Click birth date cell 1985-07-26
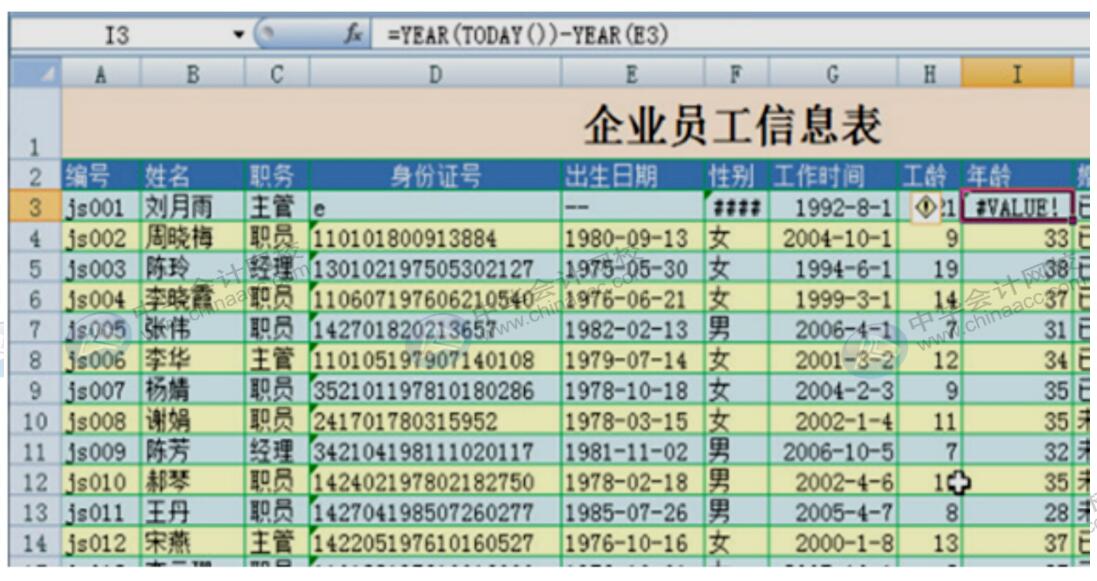Image resolution: width=1097 pixels, height=581 pixels. (632, 512)
